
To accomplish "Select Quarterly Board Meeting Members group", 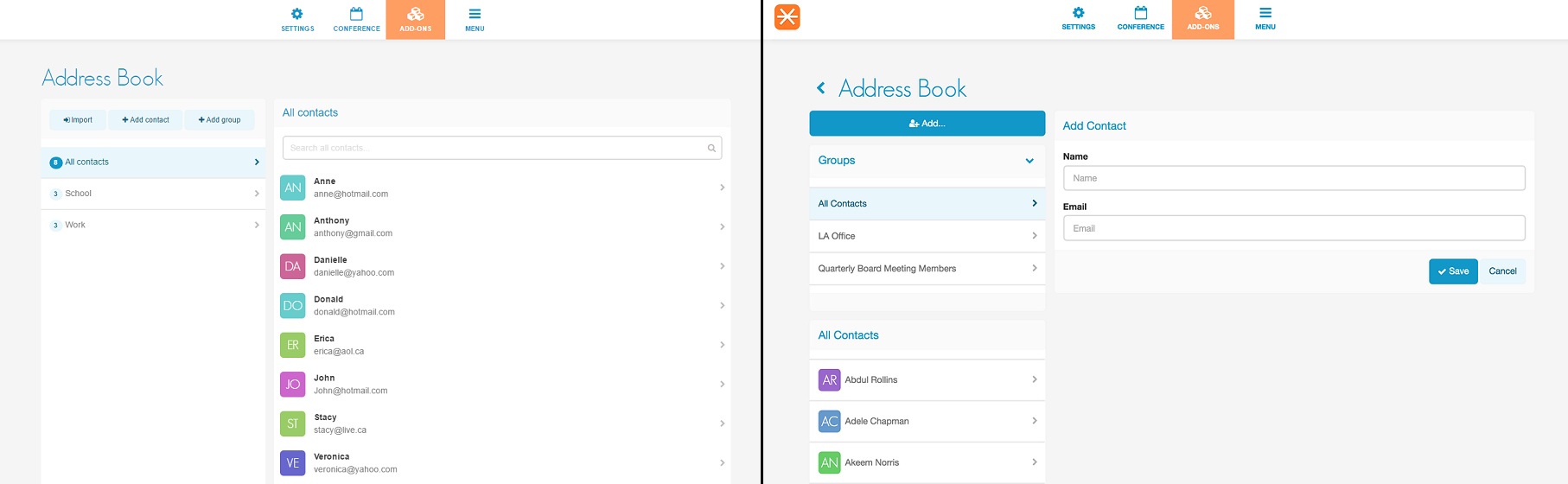I will (927, 269).
